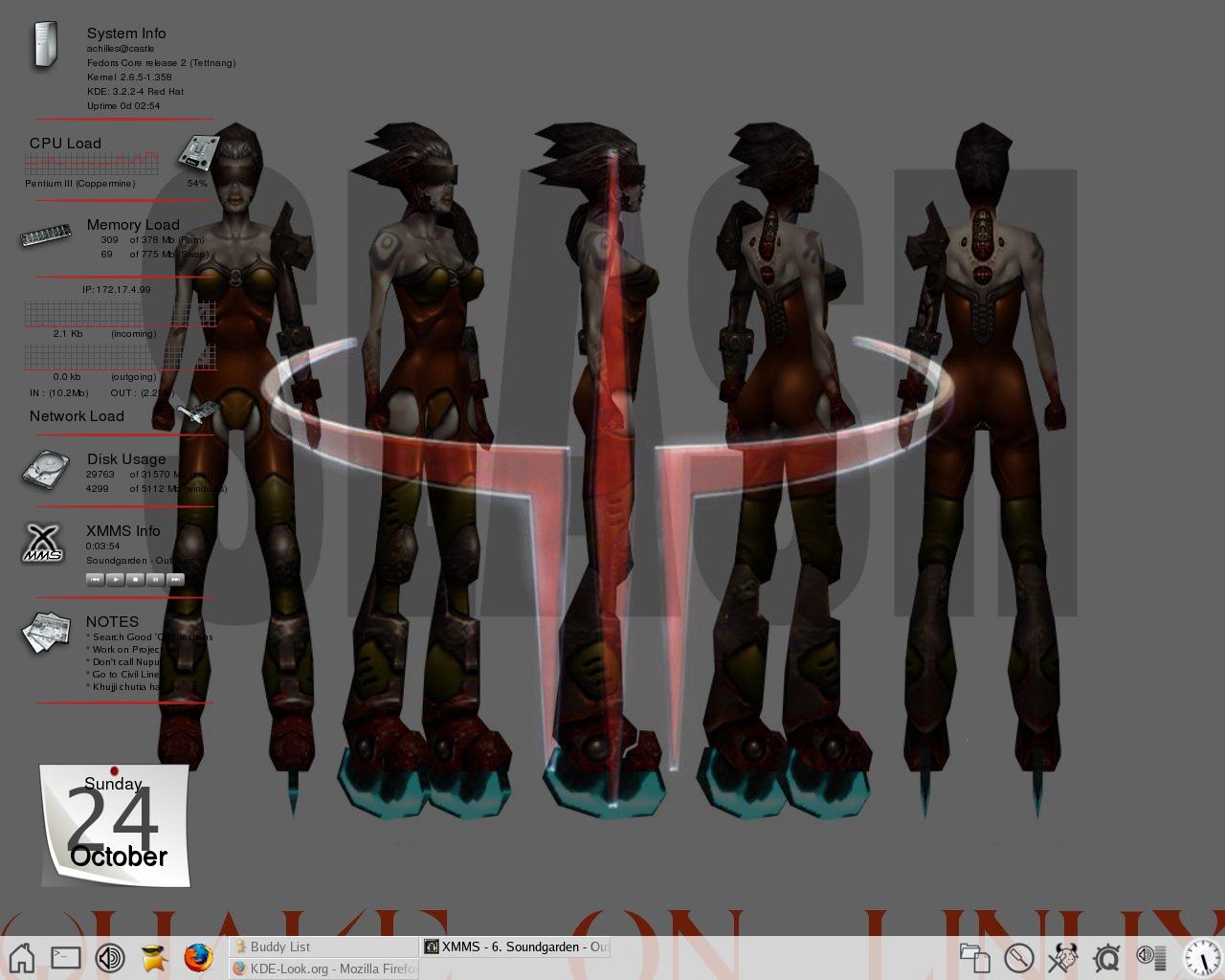Click the Q gear tray icon
1225x980 pixels.
(1106, 957)
